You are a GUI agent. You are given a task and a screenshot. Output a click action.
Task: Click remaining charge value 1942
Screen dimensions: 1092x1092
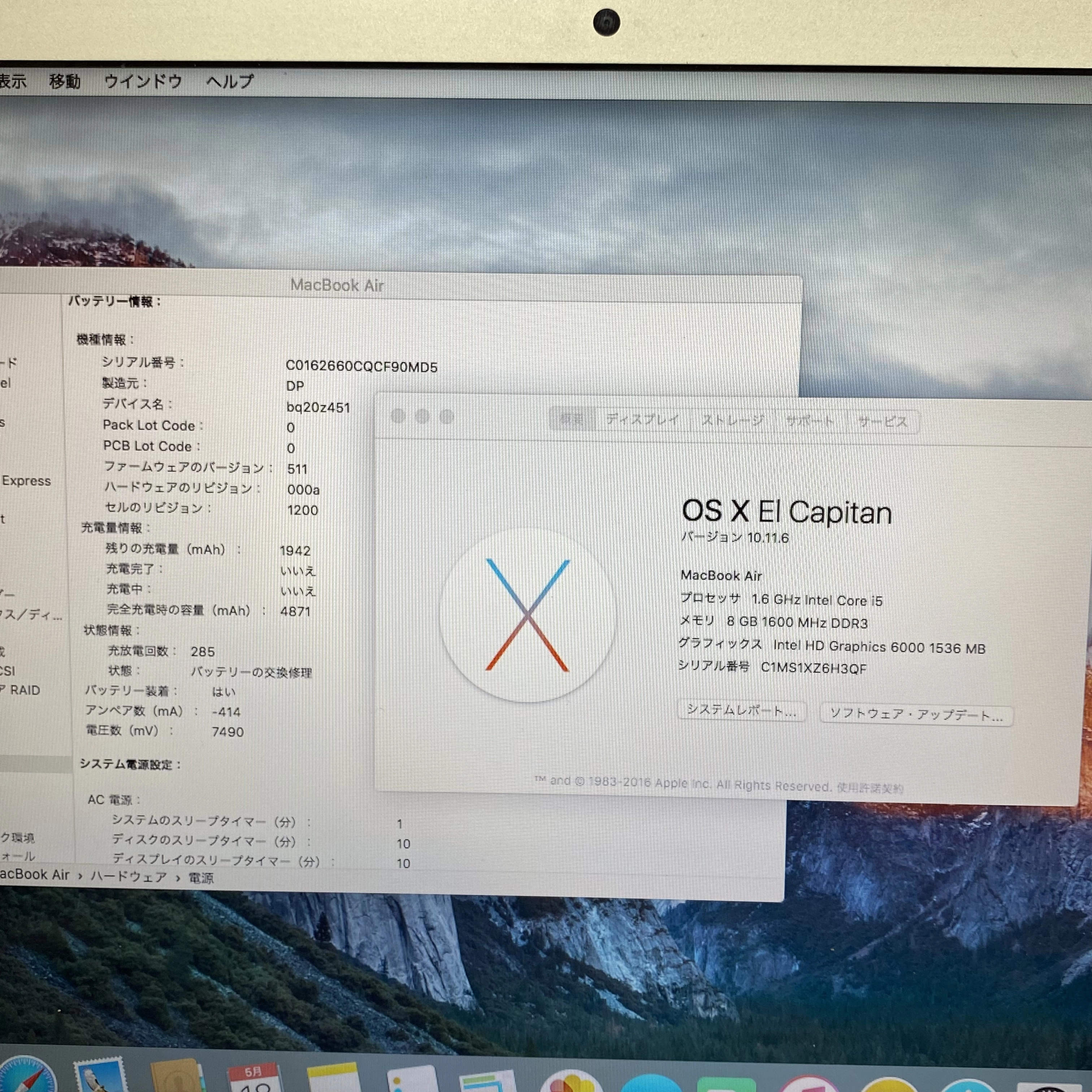click(x=295, y=551)
